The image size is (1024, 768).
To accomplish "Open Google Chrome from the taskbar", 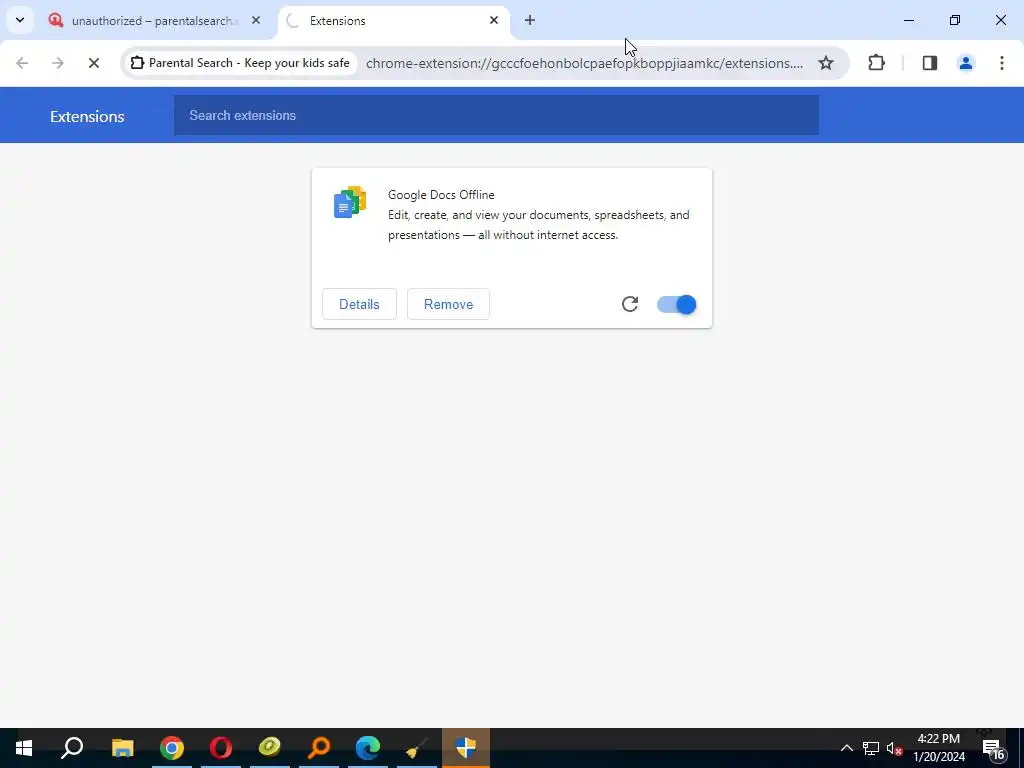I will 172,748.
